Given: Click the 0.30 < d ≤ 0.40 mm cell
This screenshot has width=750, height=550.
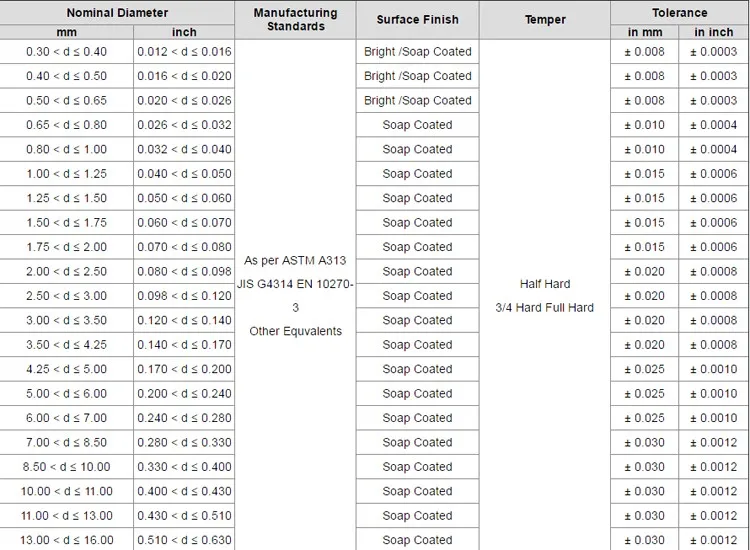Looking at the screenshot, I should click(66, 52).
